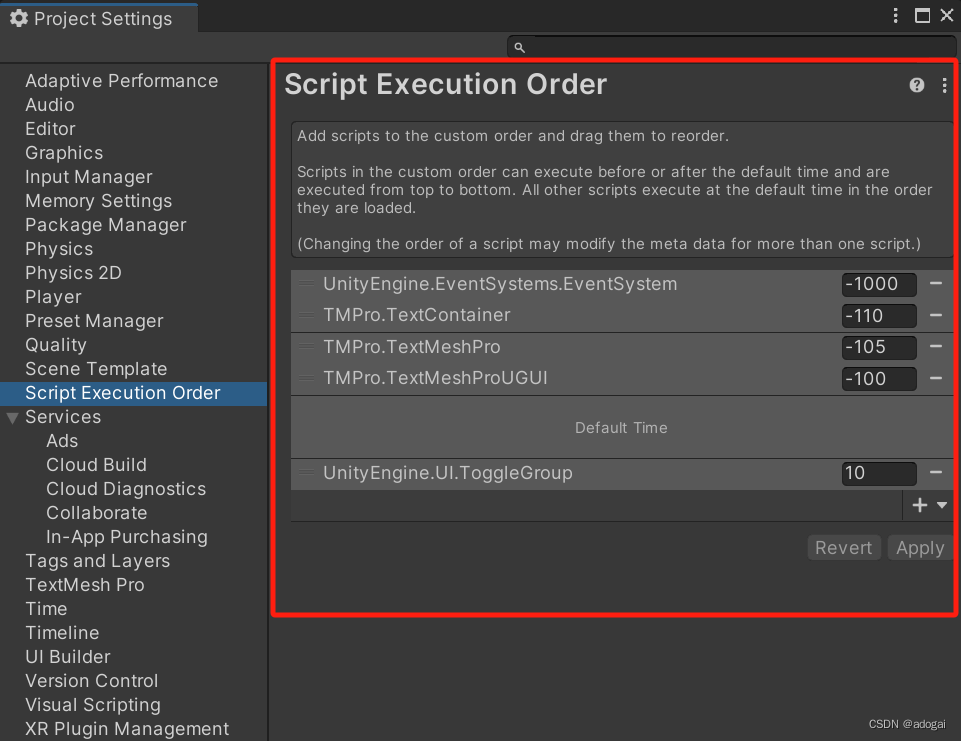The width and height of the screenshot is (961, 741).
Task: Select the Physics category
Action: click(59, 249)
